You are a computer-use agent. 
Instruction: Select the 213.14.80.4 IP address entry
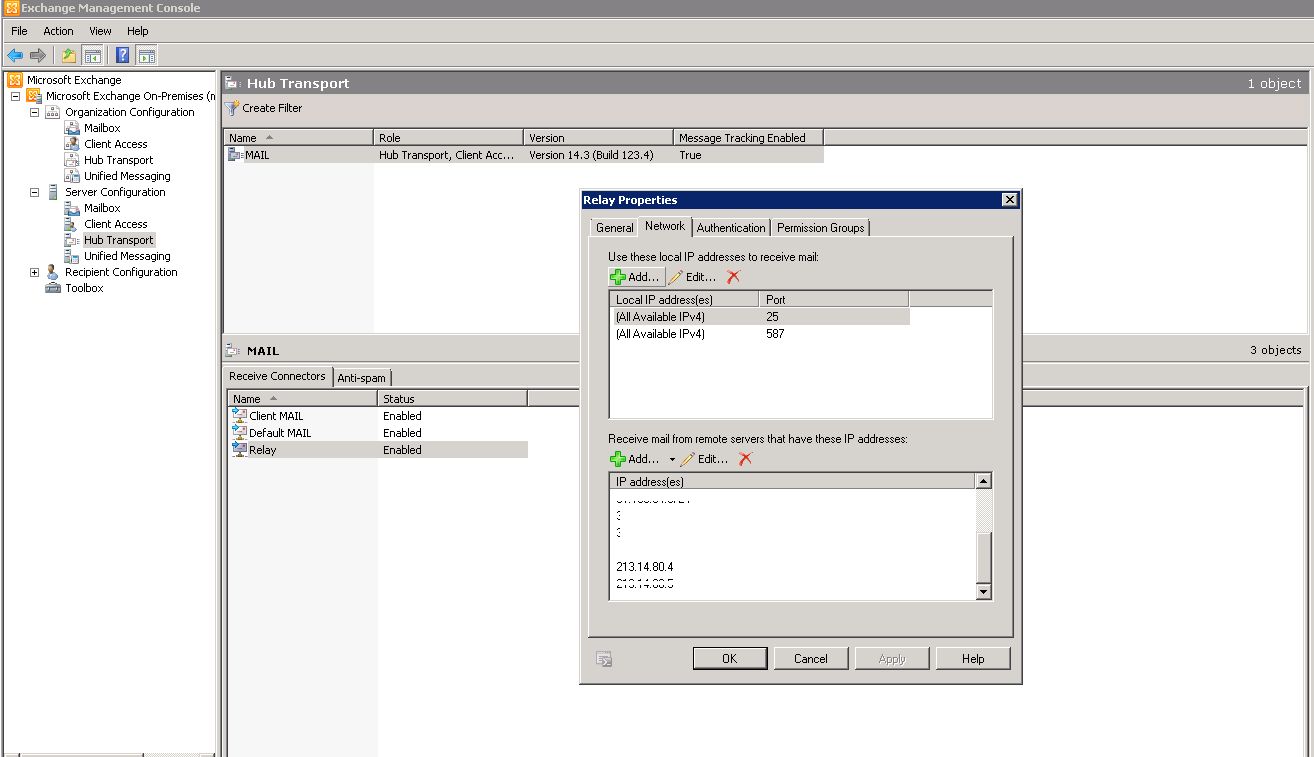coord(645,567)
